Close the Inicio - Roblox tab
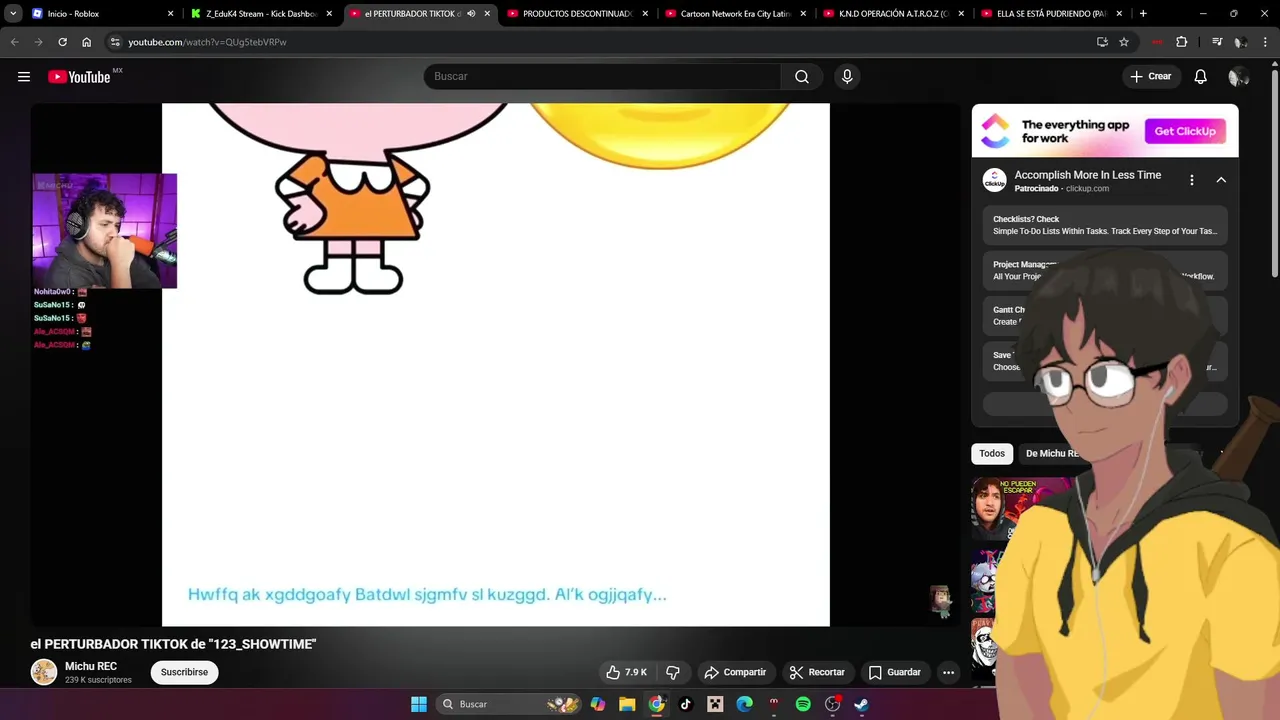This screenshot has height=720, width=1280. click(170, 14)
